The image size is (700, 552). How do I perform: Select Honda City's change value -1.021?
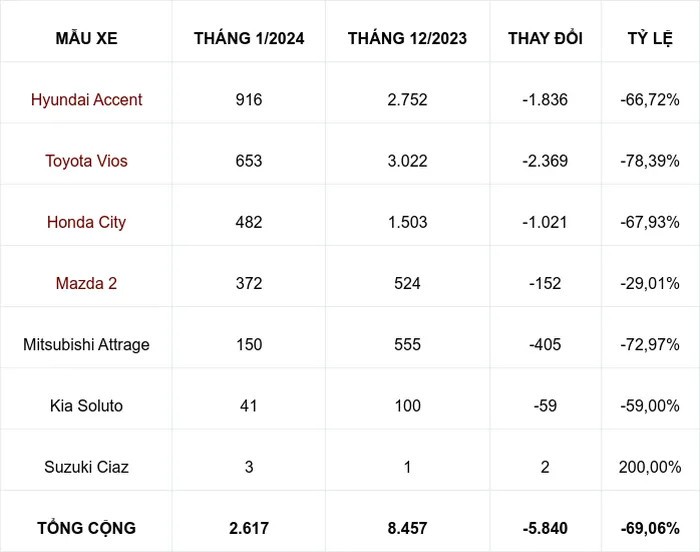click(x=545, y=222)
